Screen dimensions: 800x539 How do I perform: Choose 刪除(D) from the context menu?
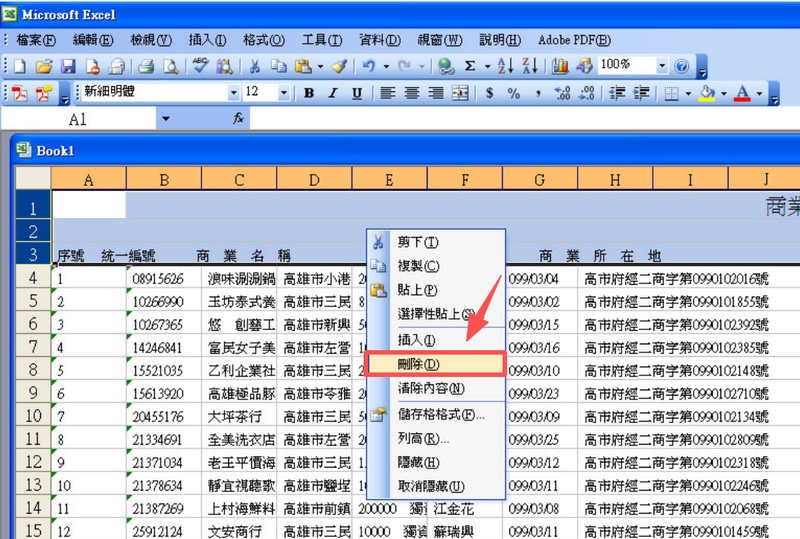436,364
